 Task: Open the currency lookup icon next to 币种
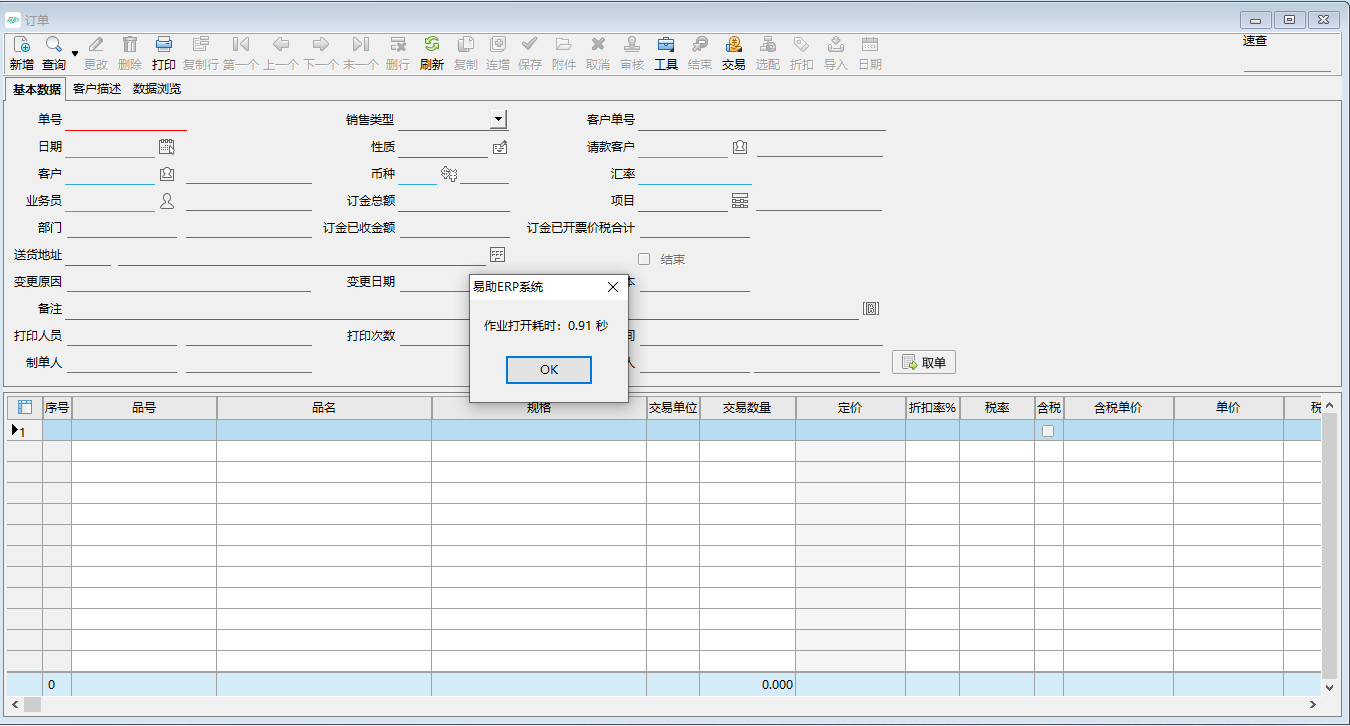449,174
